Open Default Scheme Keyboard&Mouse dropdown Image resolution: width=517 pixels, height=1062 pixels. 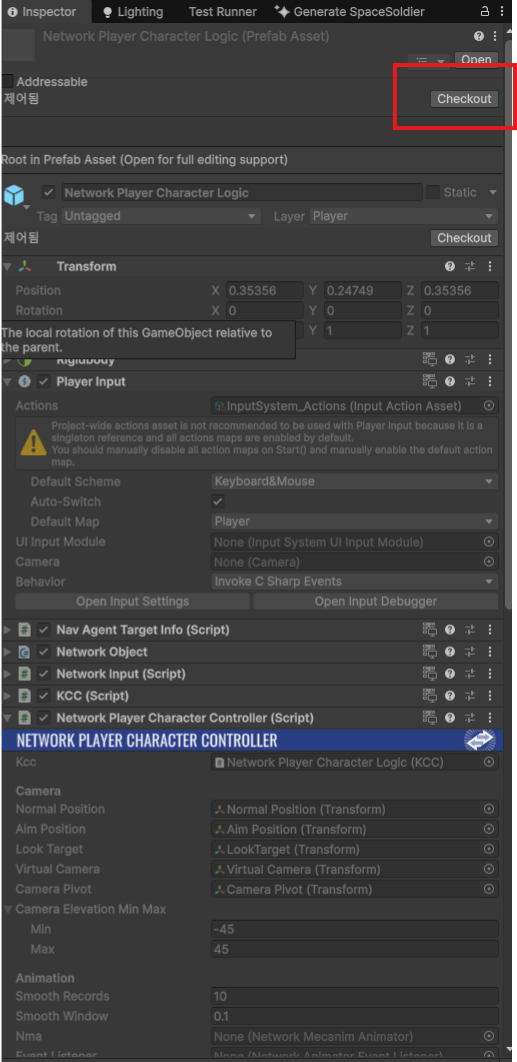tap(354, 482)
